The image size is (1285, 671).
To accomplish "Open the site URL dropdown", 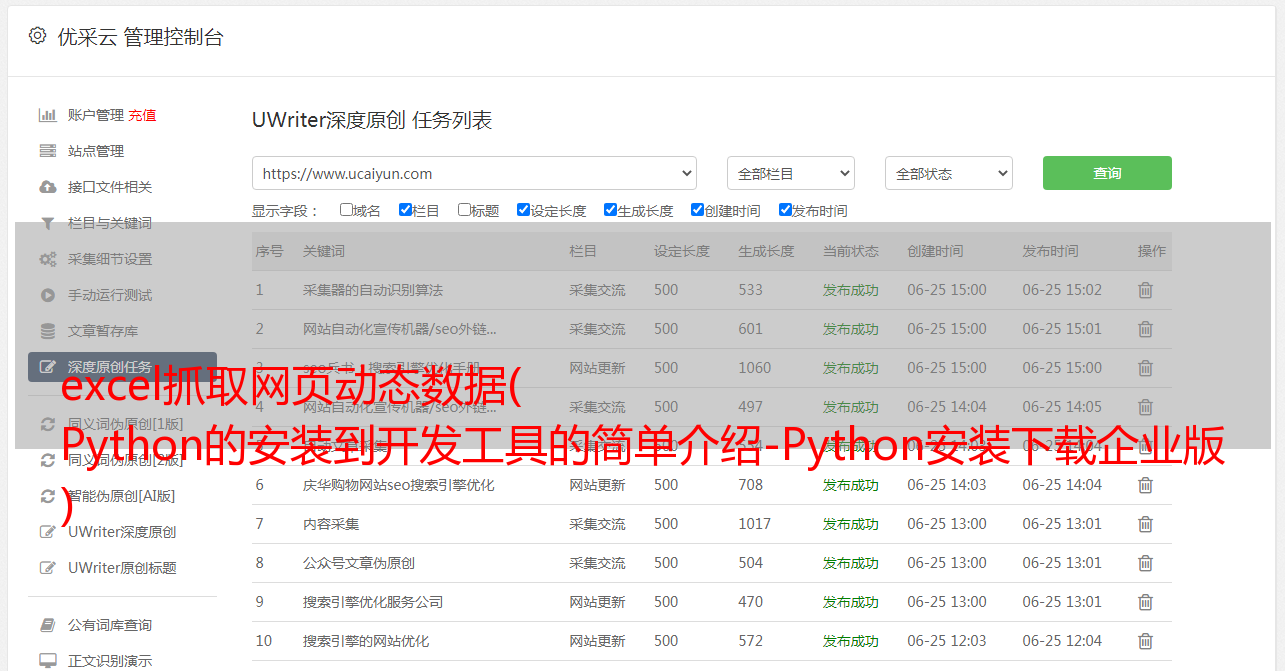I will pos(474,173).
